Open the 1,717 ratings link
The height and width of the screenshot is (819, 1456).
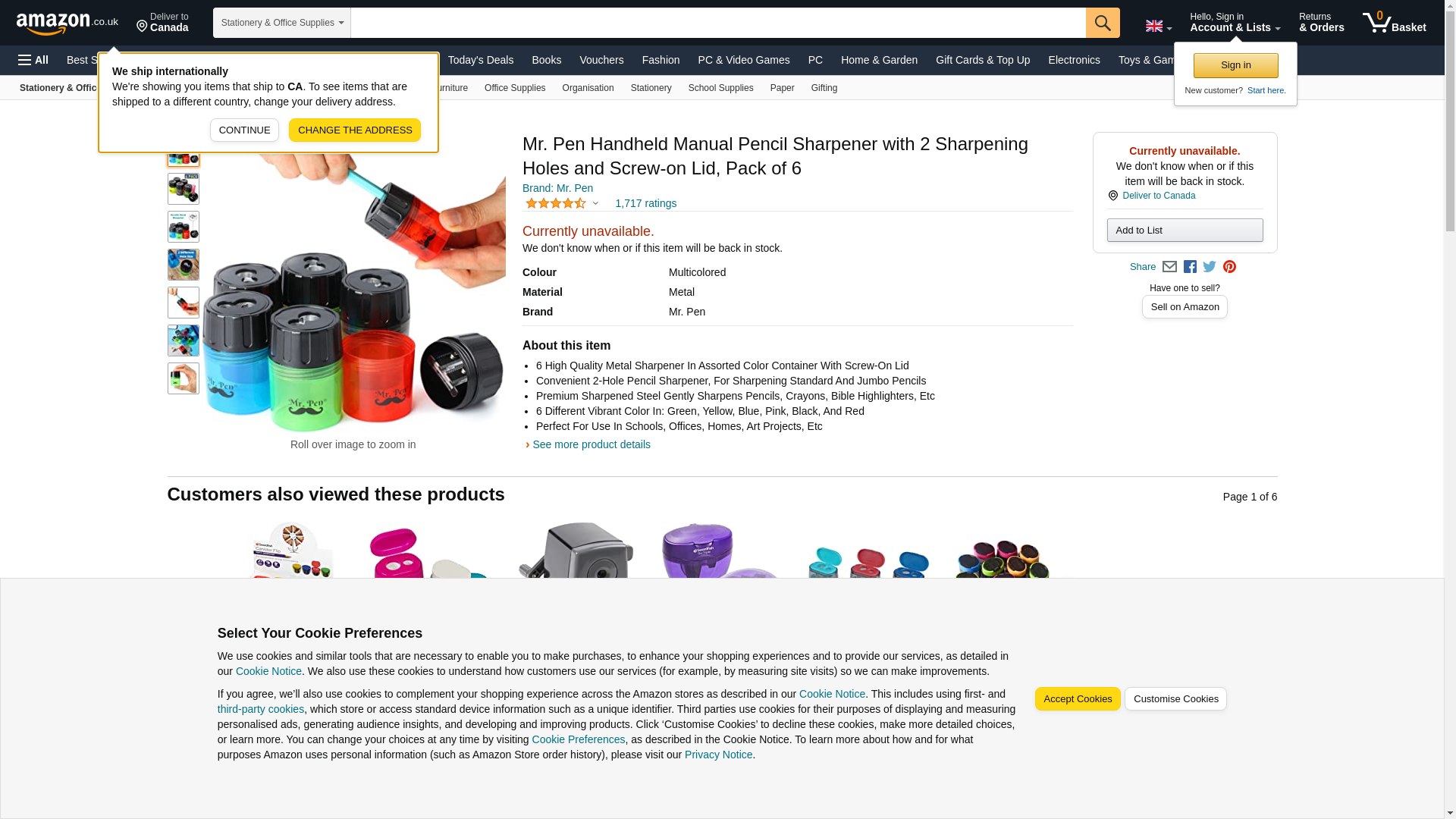645,203
